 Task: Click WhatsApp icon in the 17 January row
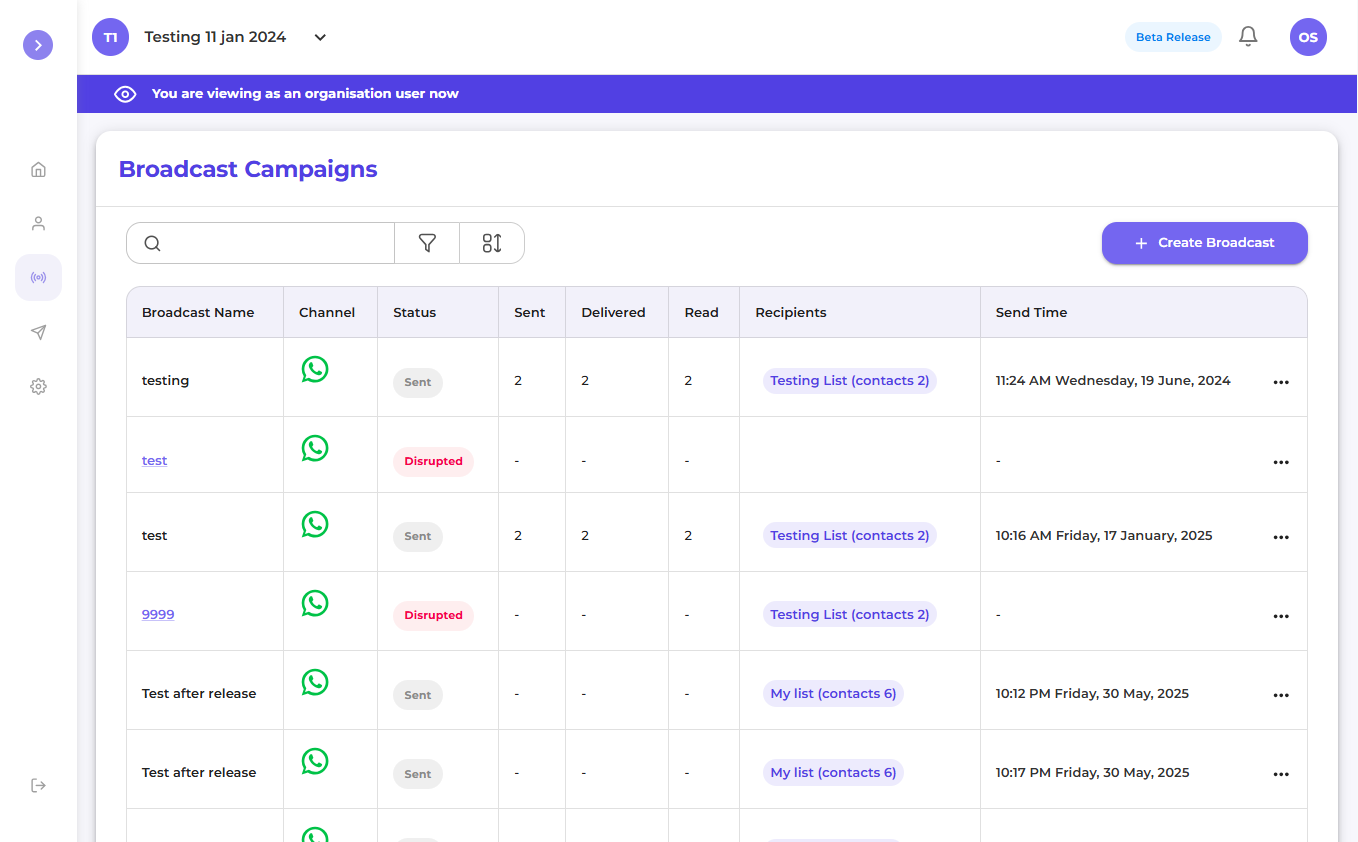point(315,524)
